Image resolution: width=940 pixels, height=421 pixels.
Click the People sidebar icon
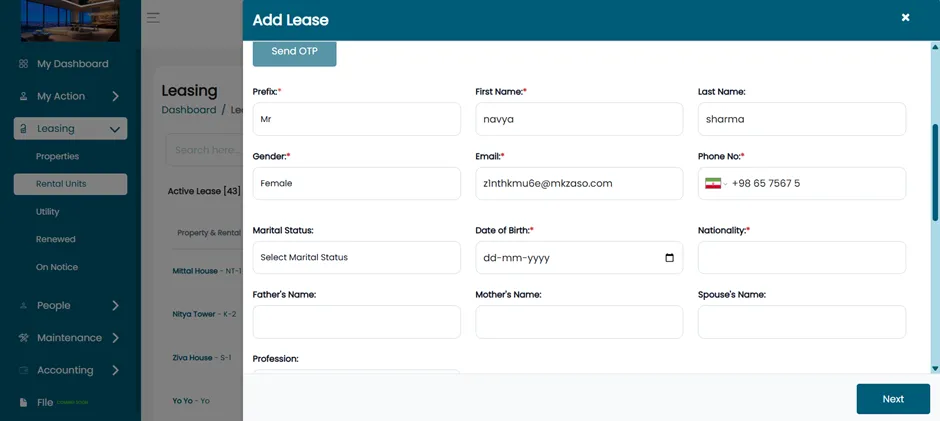(x=23, y=305)
